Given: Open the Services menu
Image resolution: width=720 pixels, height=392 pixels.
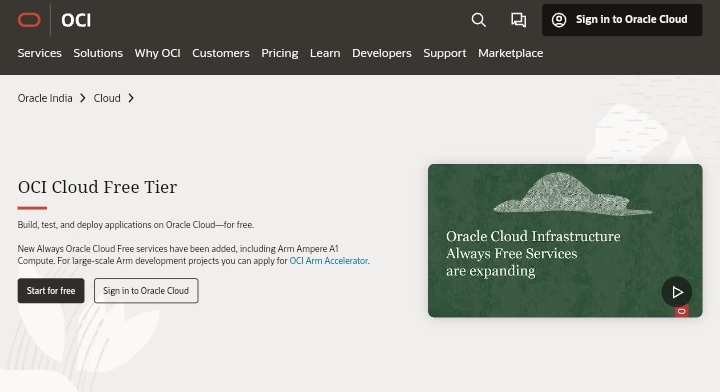Looking at the screenshot, I should pyautogui.click(x=39, y=53).
